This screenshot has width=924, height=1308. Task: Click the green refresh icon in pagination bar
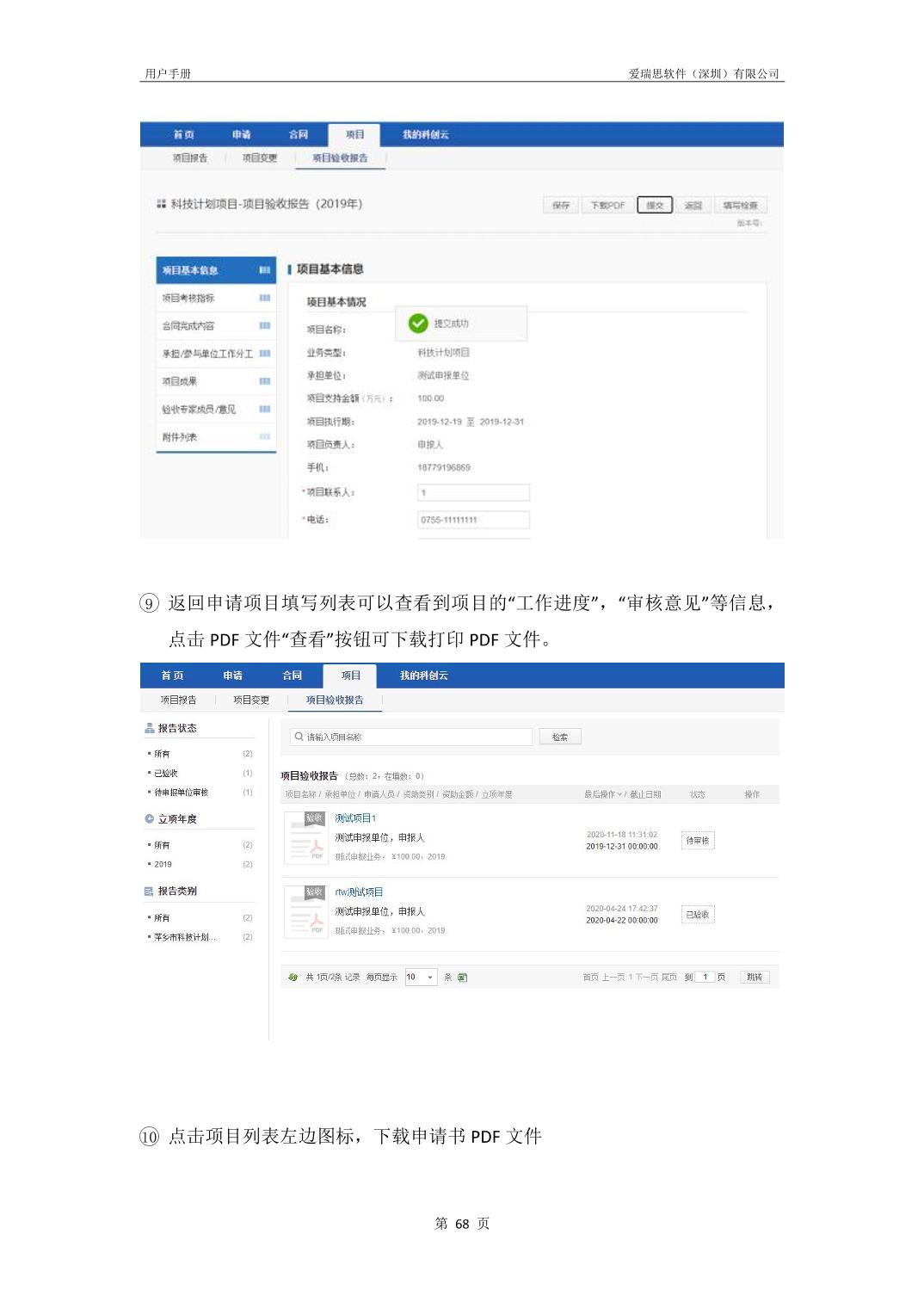click(x=293, y=978)
